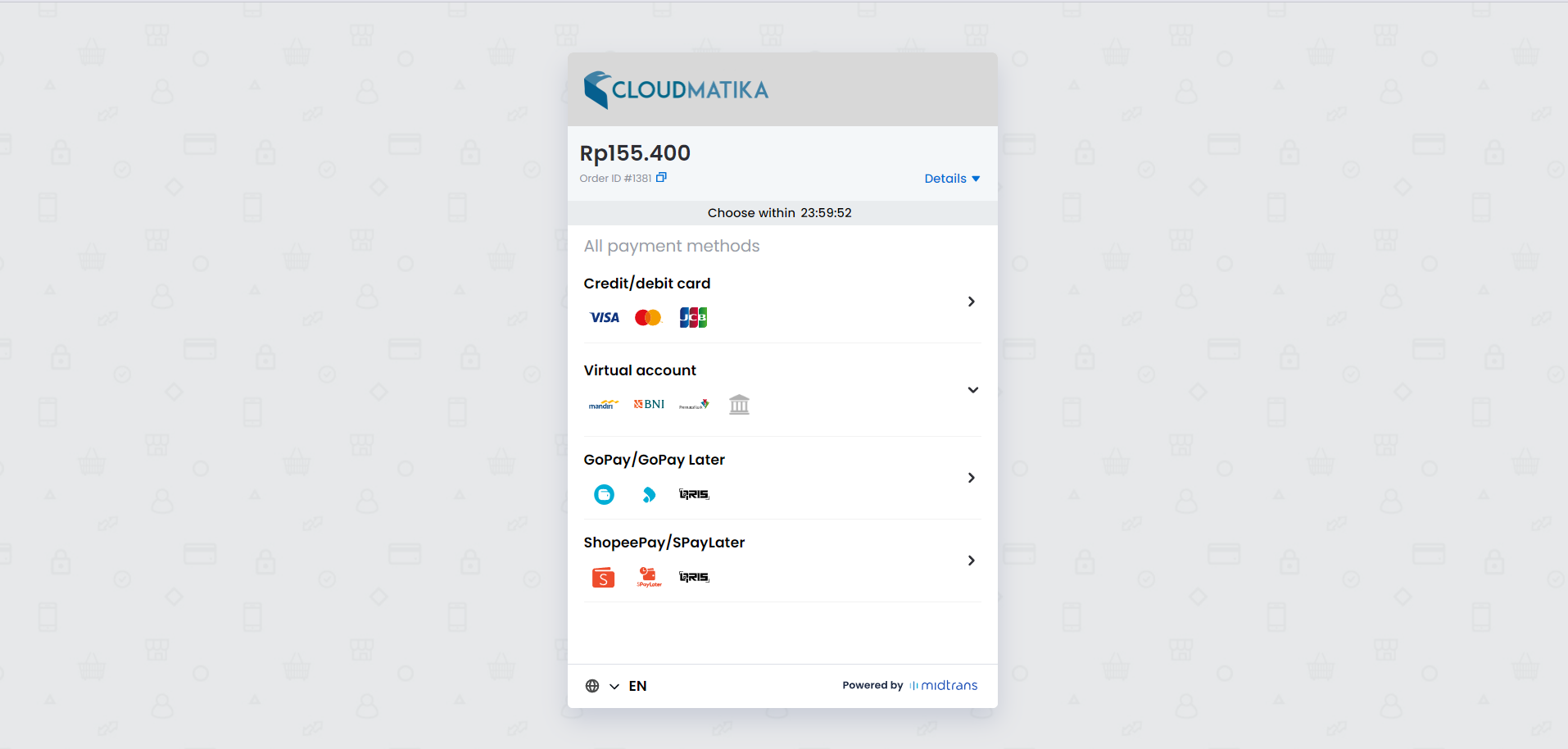The image size is (1568, 749).
Task: Click the Powered by text
Action: pyautogui.click(x=872, y=685)
